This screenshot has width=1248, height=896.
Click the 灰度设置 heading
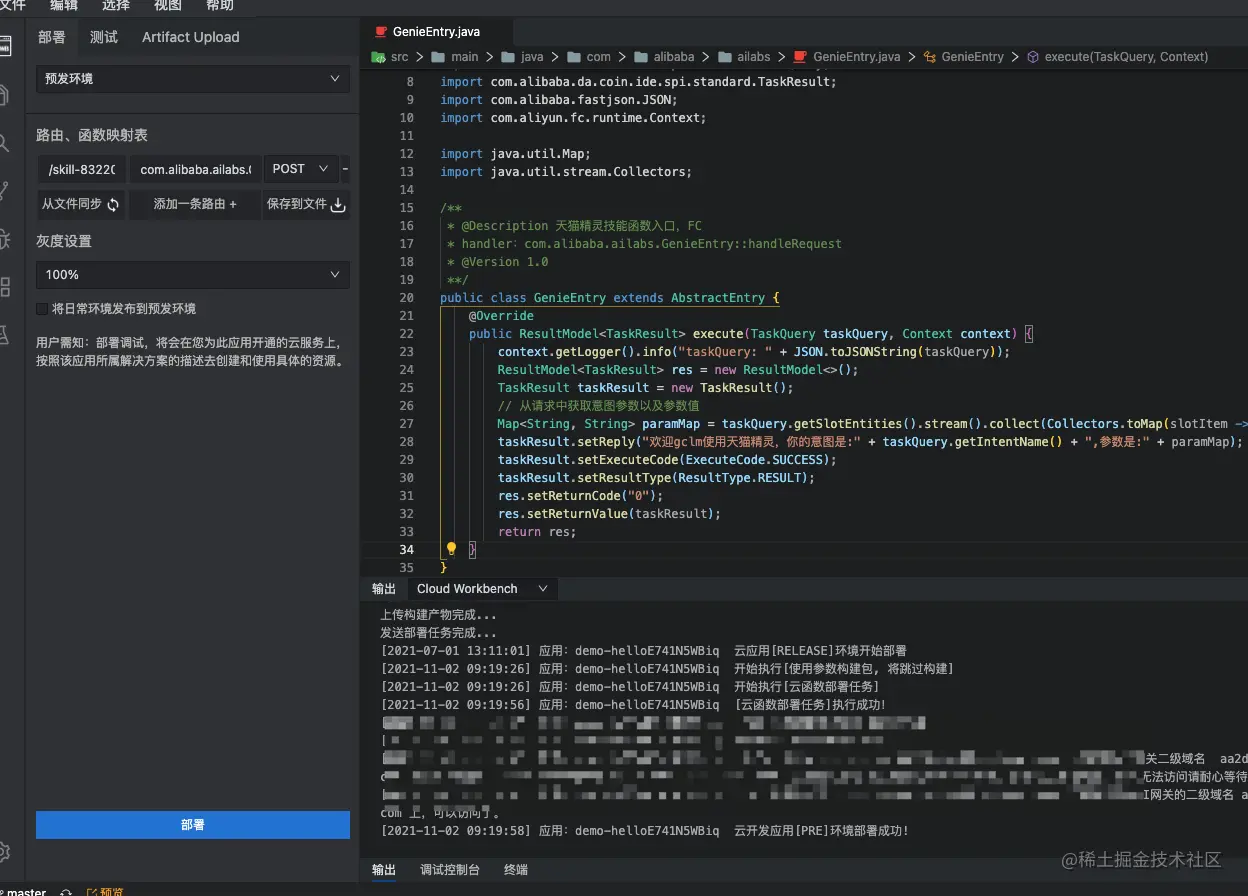(64, 241)
